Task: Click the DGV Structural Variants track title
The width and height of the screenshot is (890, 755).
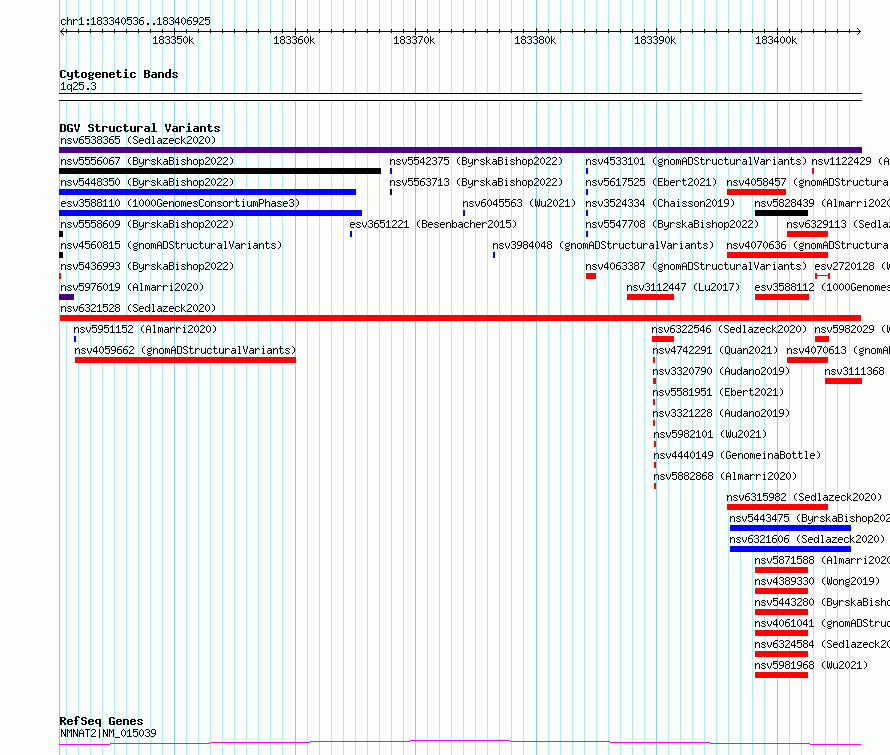Action: [x=140, y=128]
